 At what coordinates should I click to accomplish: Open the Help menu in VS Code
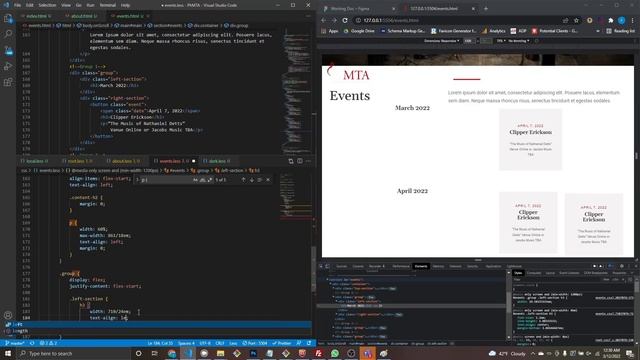[x=125, y=5]
